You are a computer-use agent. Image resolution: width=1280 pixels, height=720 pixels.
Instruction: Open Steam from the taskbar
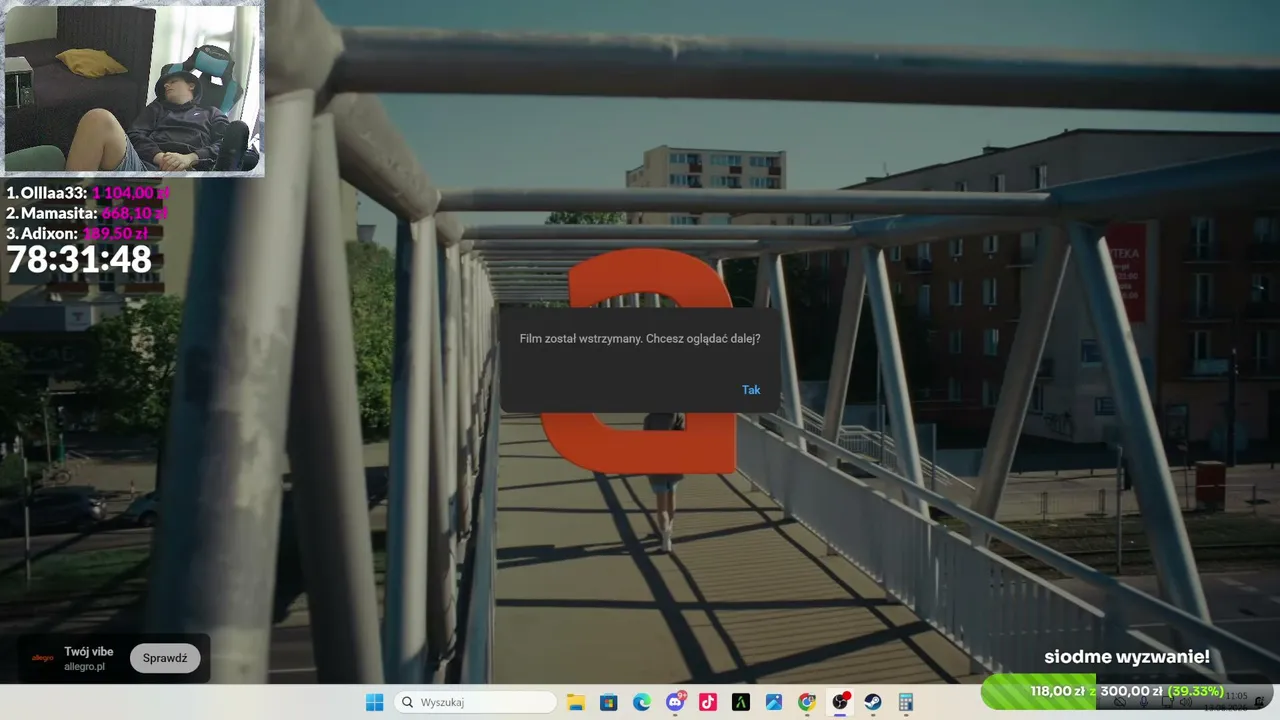coord(873,702)
